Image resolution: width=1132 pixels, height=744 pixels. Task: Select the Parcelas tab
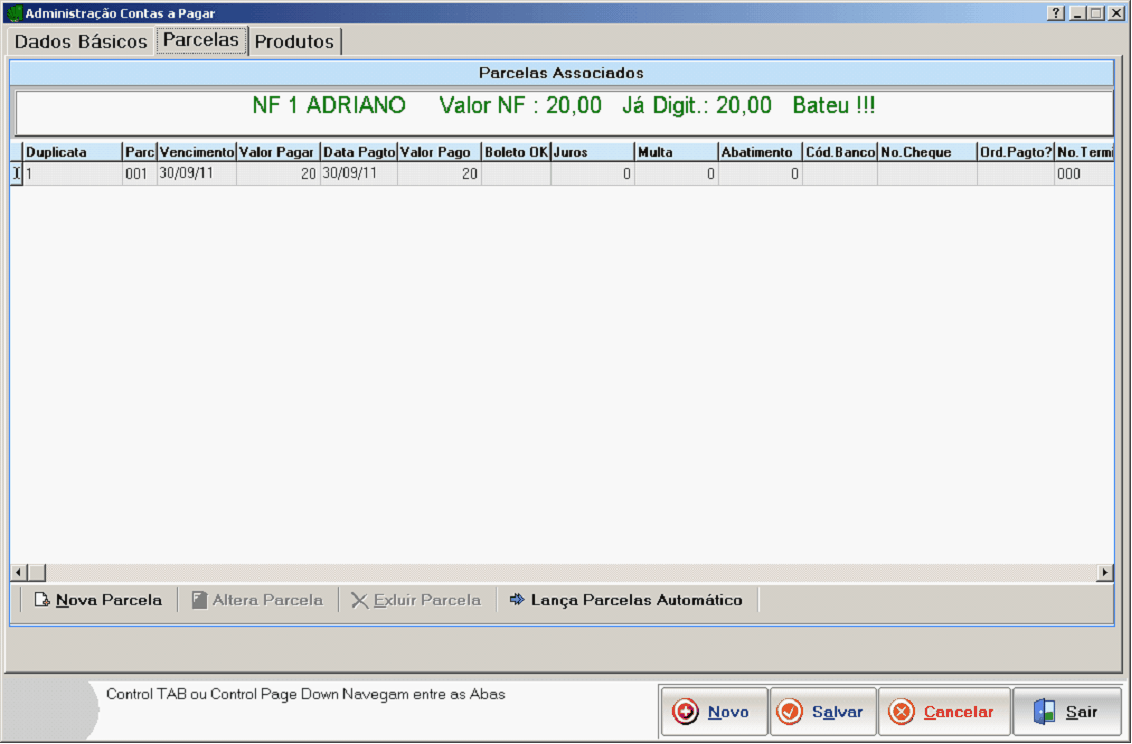[x=201, y=40]
